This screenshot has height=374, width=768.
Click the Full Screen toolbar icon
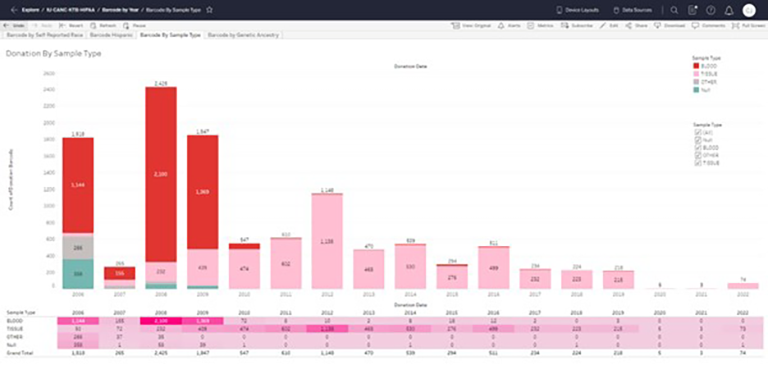(x=749, y=25)
